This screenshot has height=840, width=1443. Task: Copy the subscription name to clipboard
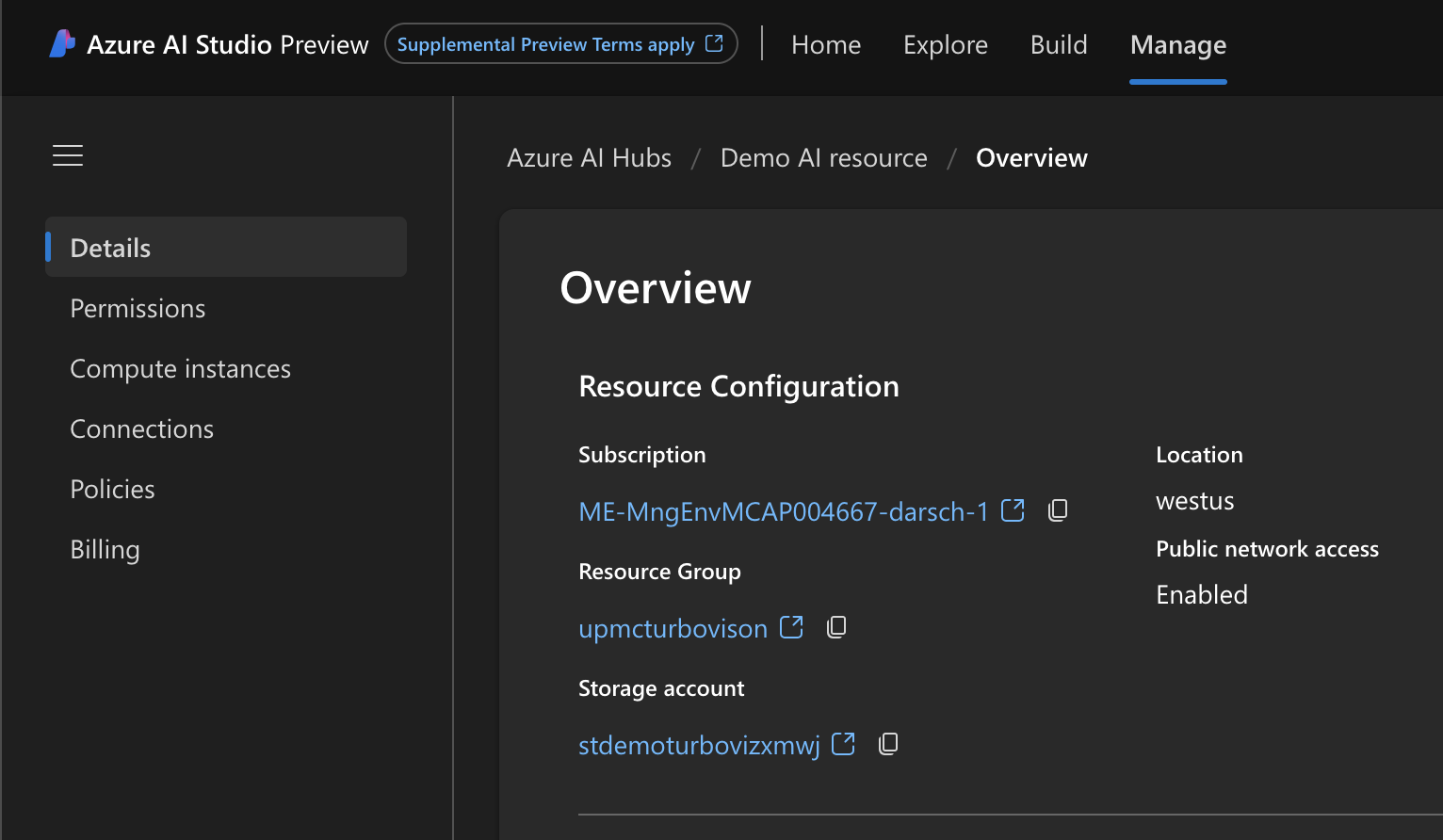(x=1058, y=510)
